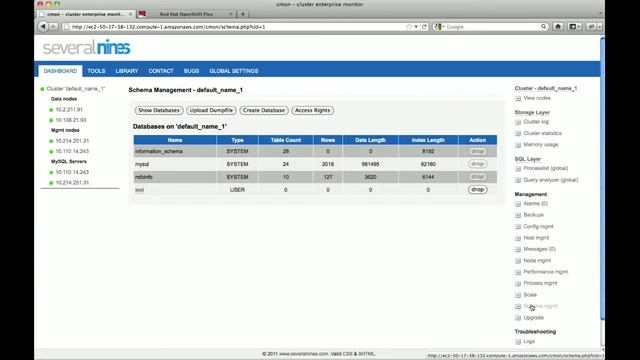This screenshot has height=360, width=640.
Task: Open a new browser tab with plus
Action: click(243, 14)
